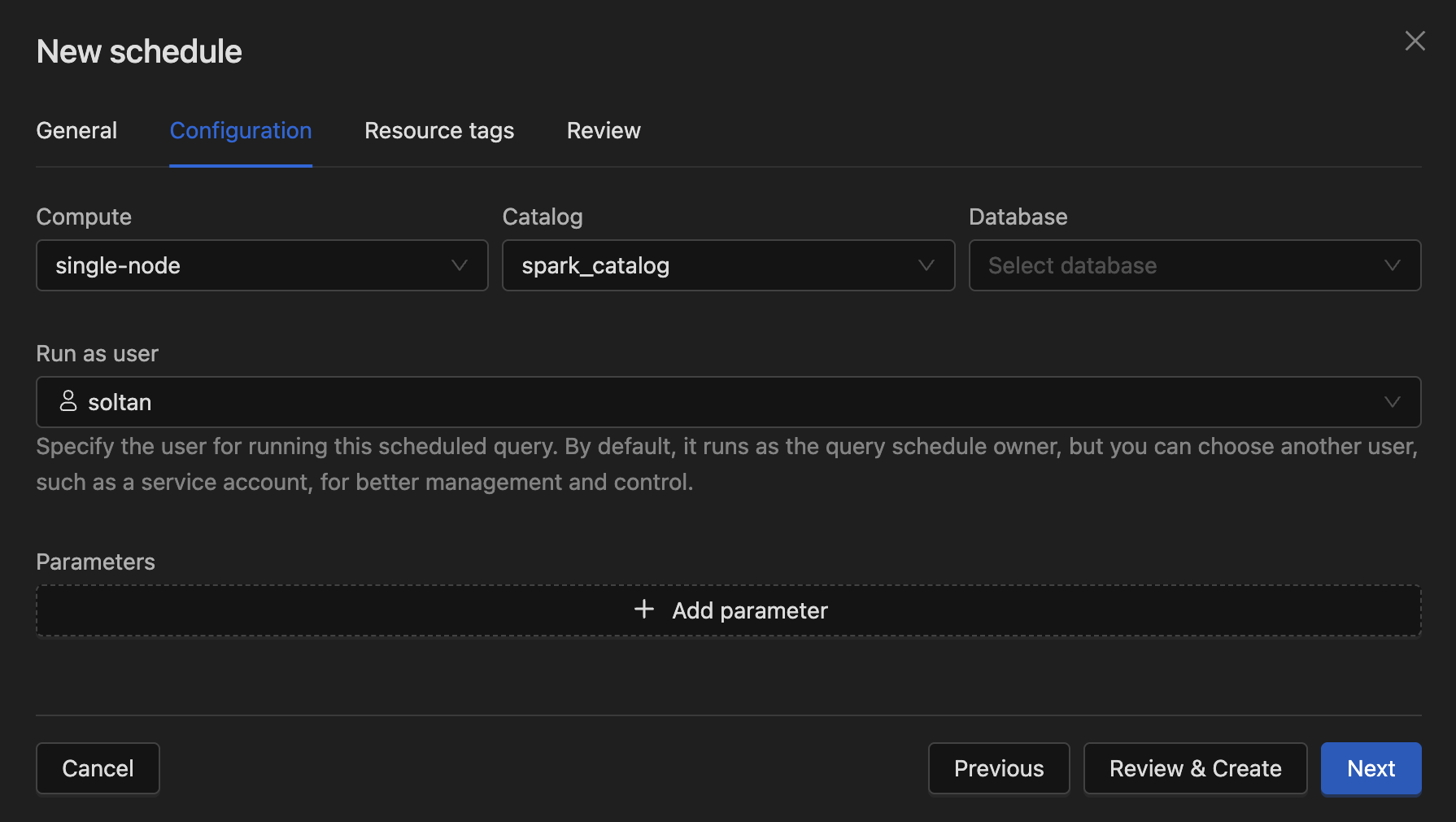The width and height of the screenshot is (1456, 822).
Task: Switch to the General tab
Action: [x=76, y=131]
